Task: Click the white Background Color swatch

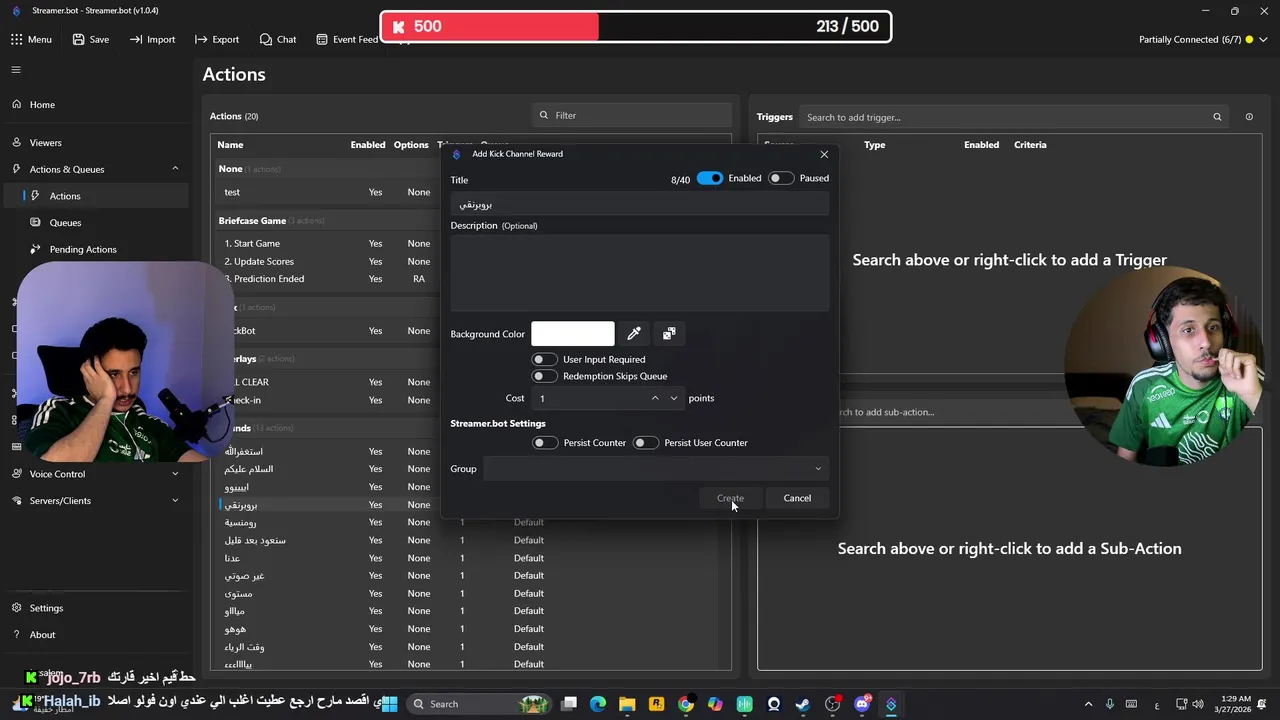Action: (x=573, y=333)
